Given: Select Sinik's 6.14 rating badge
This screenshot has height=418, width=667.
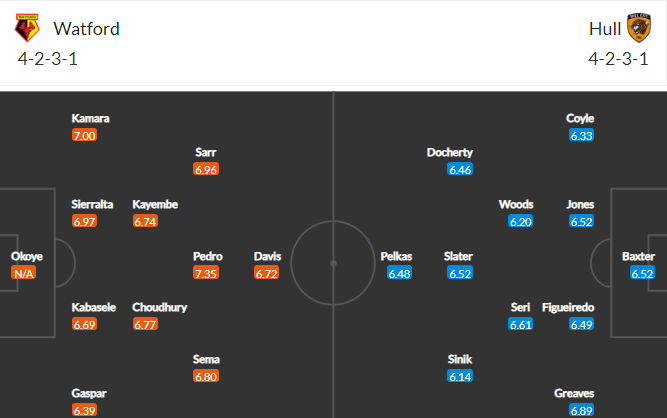Looking at the screenshot, I should 460,376.
